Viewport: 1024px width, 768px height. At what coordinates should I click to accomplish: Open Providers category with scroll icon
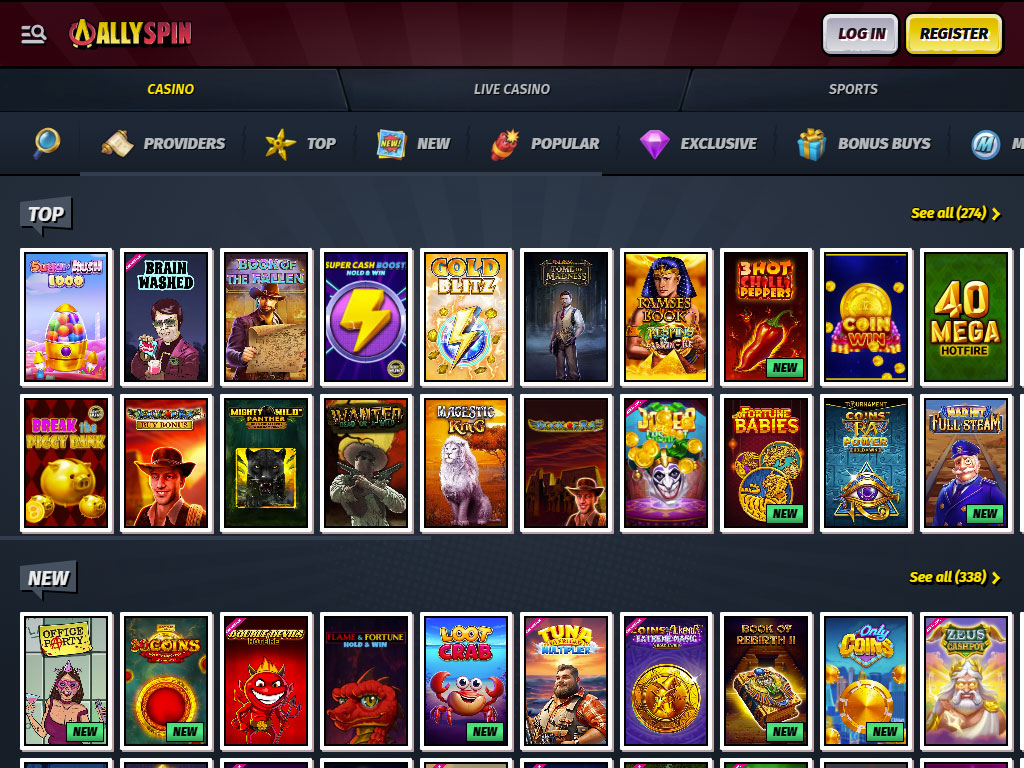tap(163, 144)
